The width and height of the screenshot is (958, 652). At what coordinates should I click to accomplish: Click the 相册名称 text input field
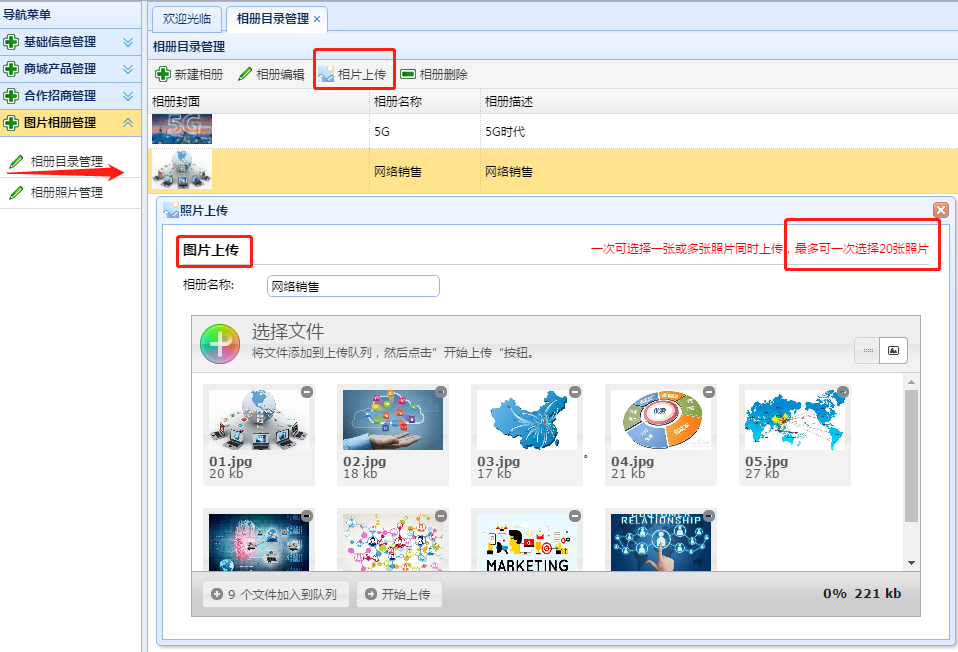click(x=353, y=286)
